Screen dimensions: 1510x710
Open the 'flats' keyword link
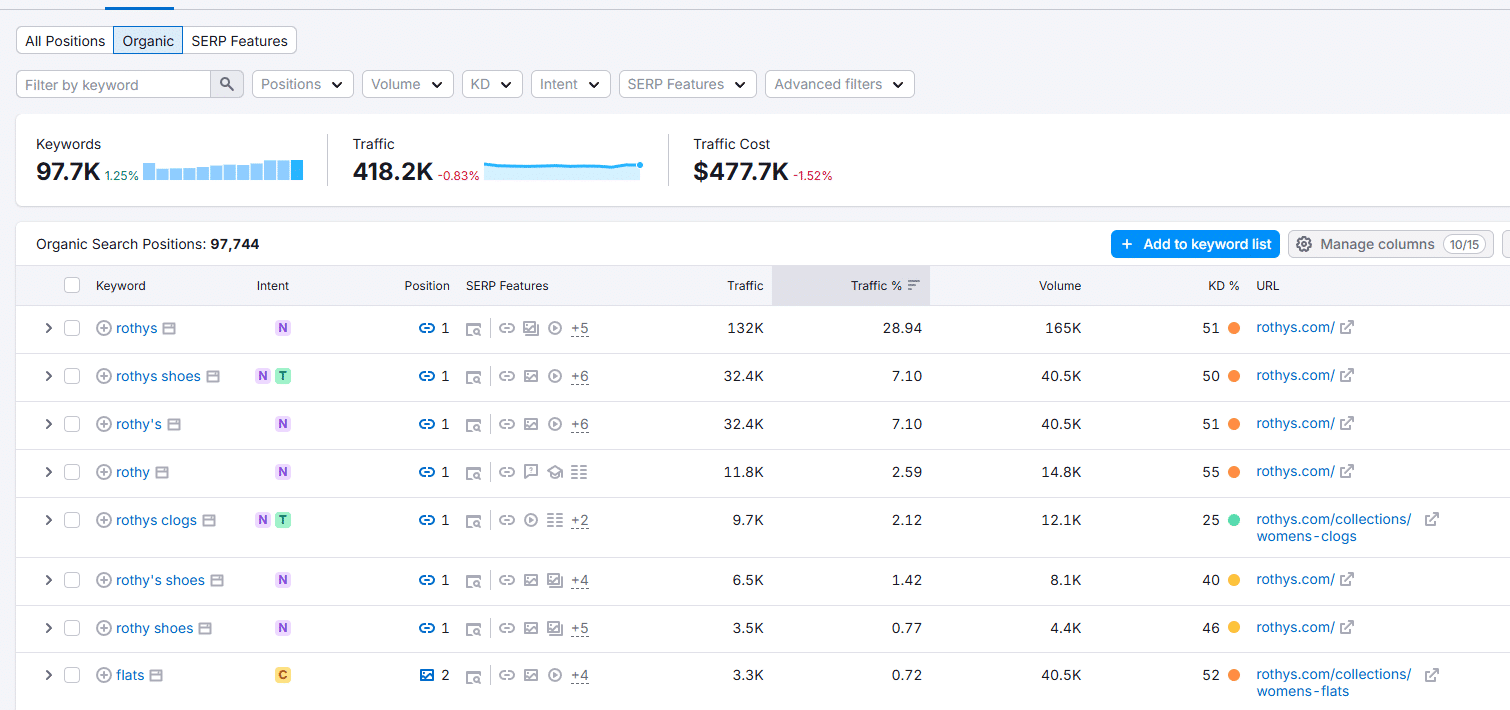tap(130, 675)
